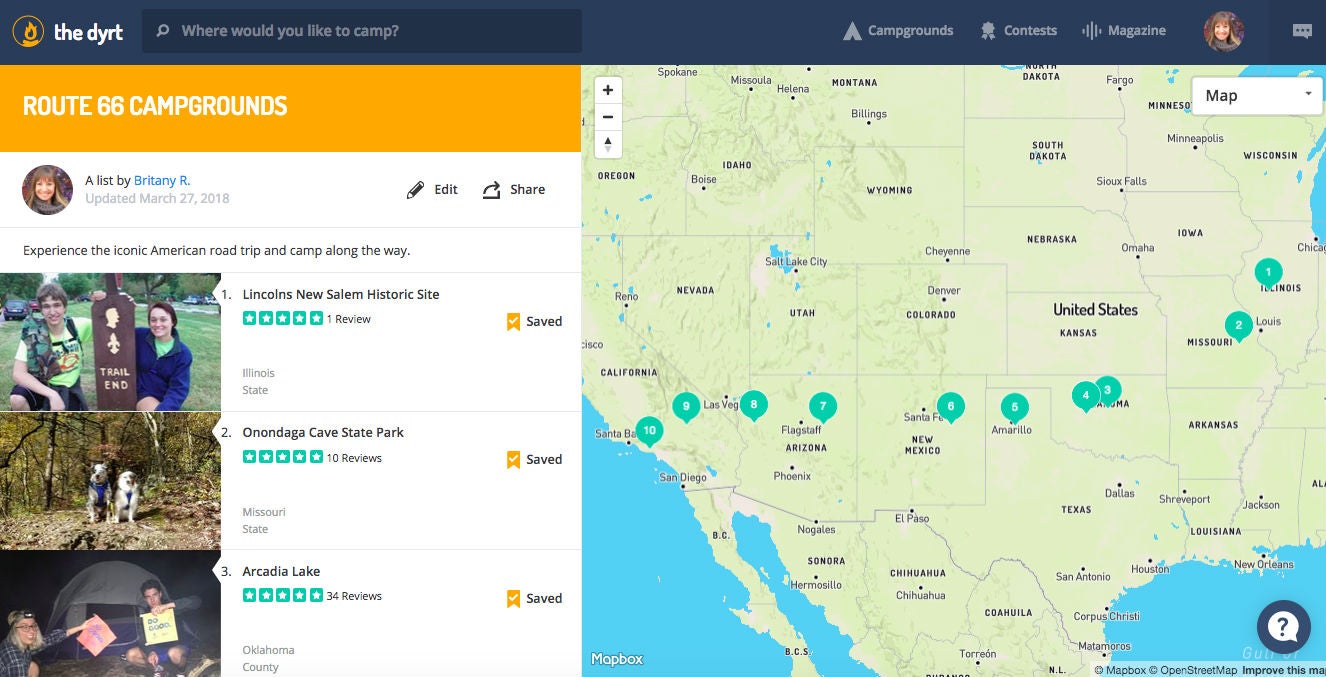Screen dimensions: 1326x677
Task: Open Lincolns New Salem Historic Site
Action: point(341,295)
